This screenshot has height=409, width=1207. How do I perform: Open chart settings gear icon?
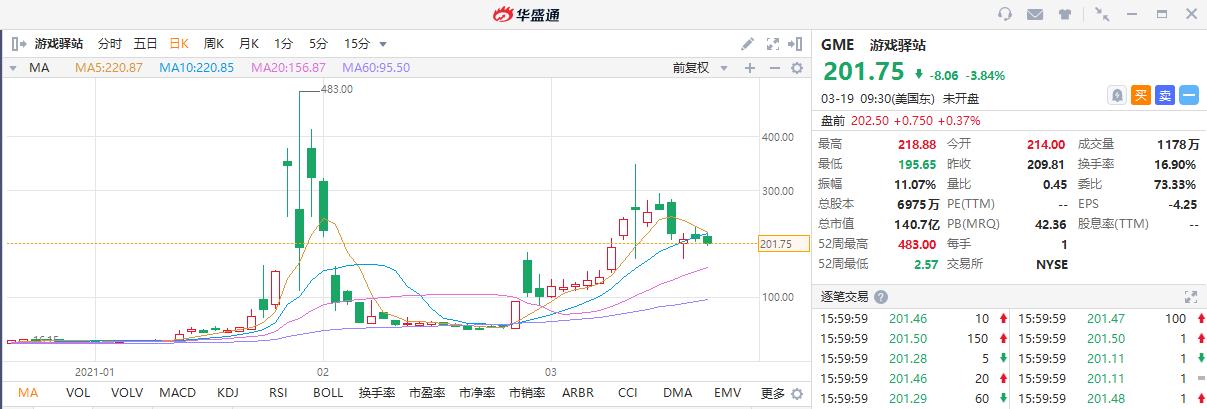click(797, 68)
